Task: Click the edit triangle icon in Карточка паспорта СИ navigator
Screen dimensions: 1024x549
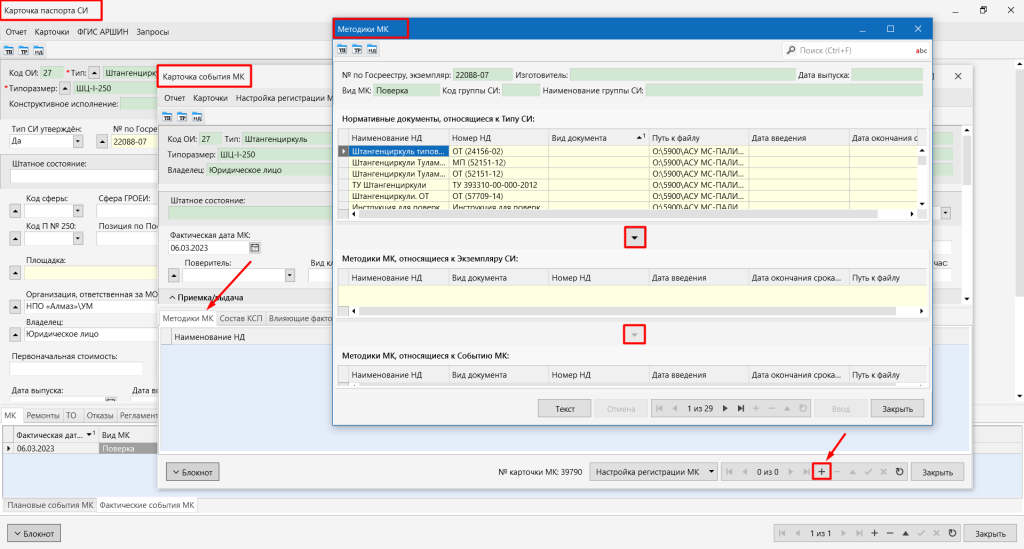Action: tap(906, 533)
